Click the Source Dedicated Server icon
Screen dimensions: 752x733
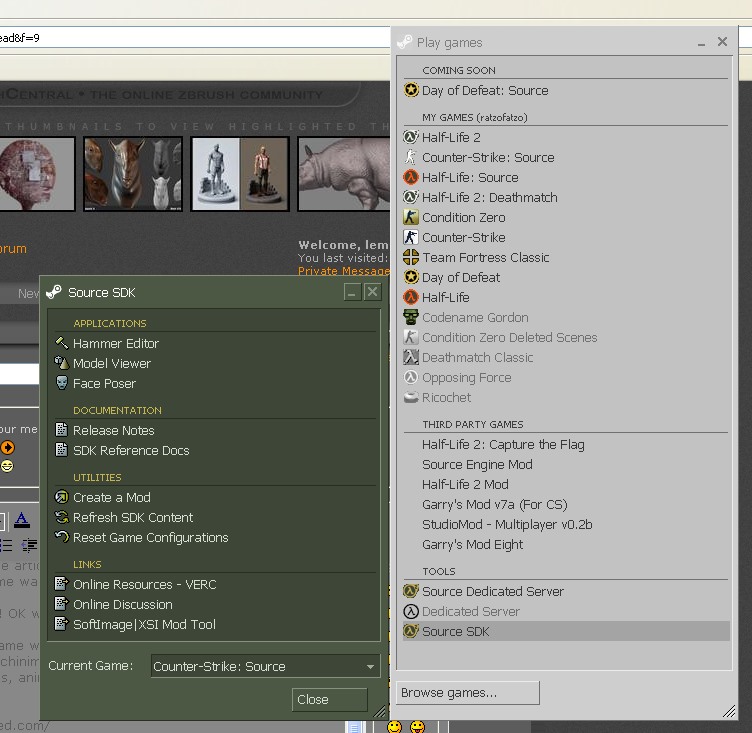pyautogui.click(x=411, y=591)
